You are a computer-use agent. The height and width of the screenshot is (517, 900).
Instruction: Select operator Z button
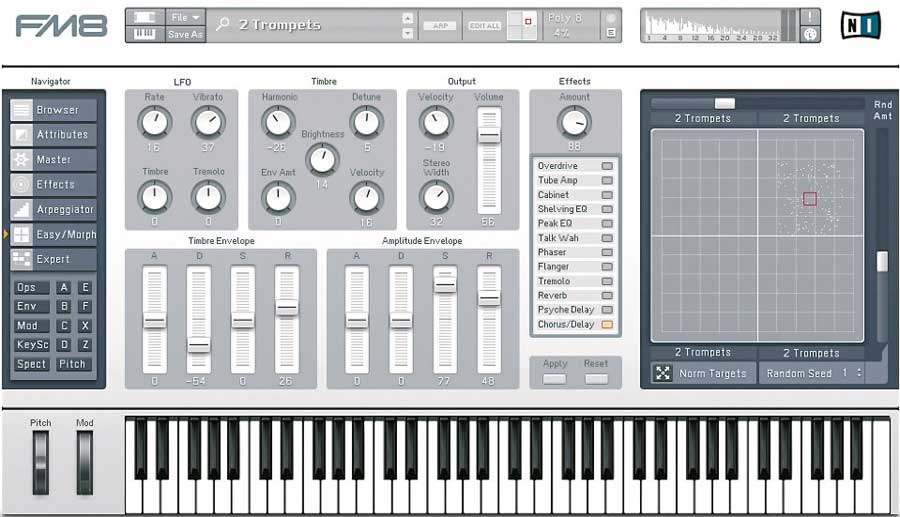click(x=85, y=345)
